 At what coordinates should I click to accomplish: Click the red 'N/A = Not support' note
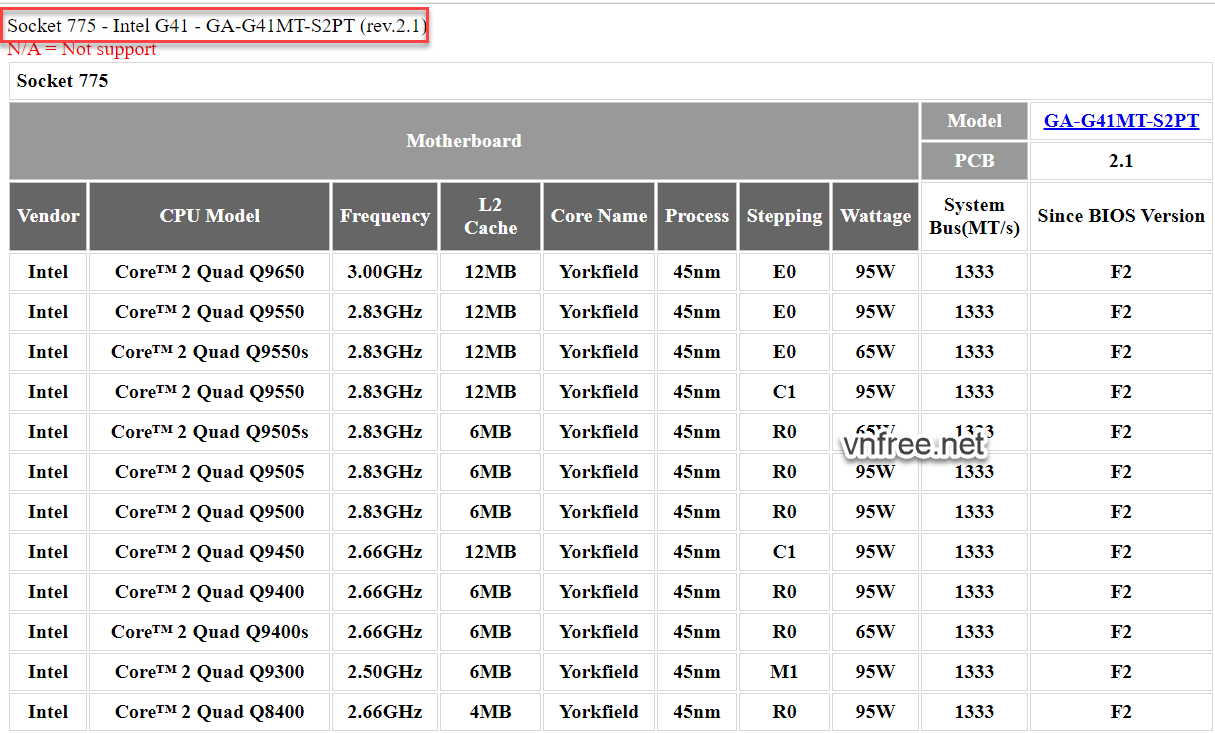(x=82, y=49)
